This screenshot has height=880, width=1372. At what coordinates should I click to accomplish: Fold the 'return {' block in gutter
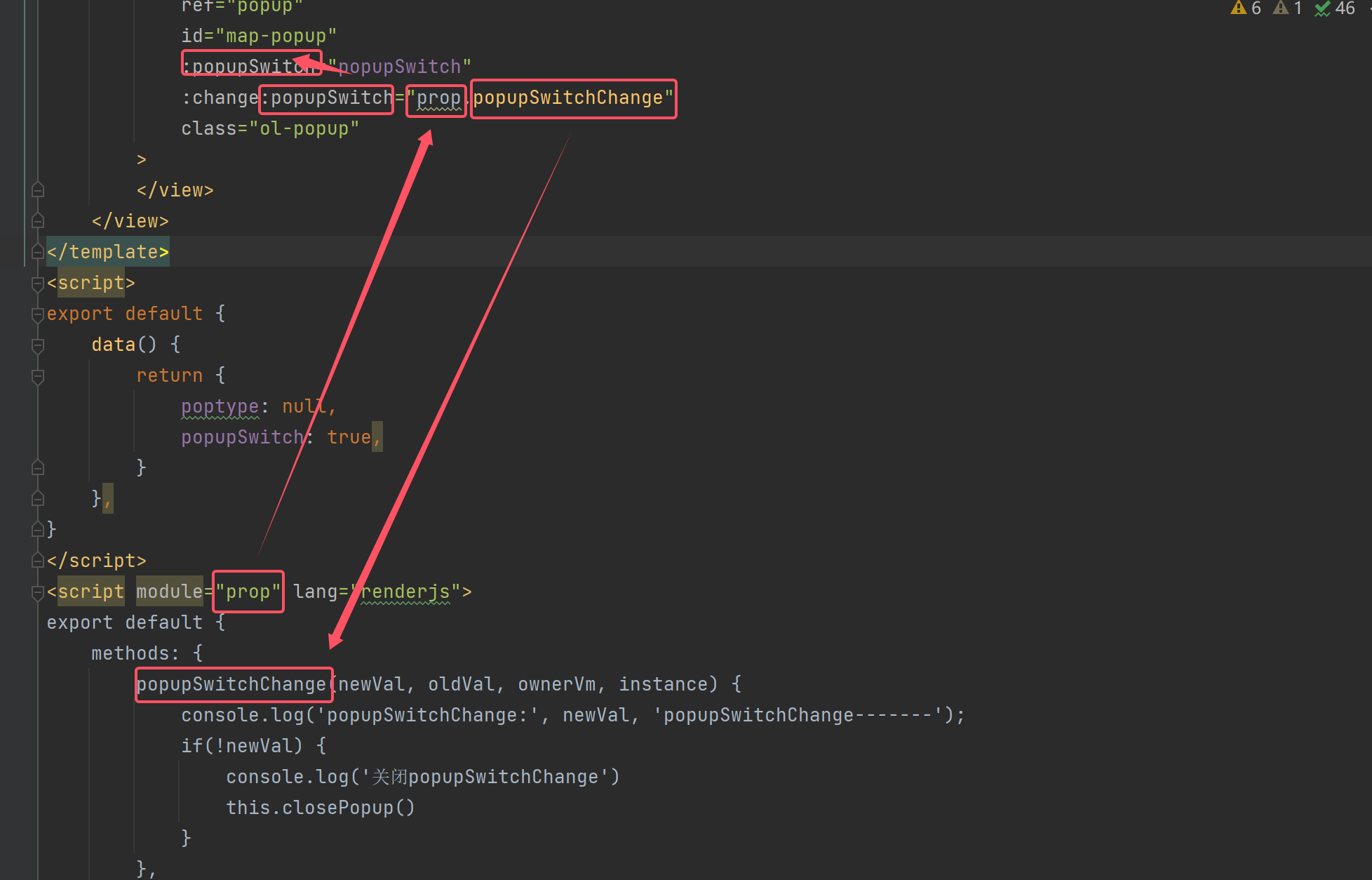38,376
